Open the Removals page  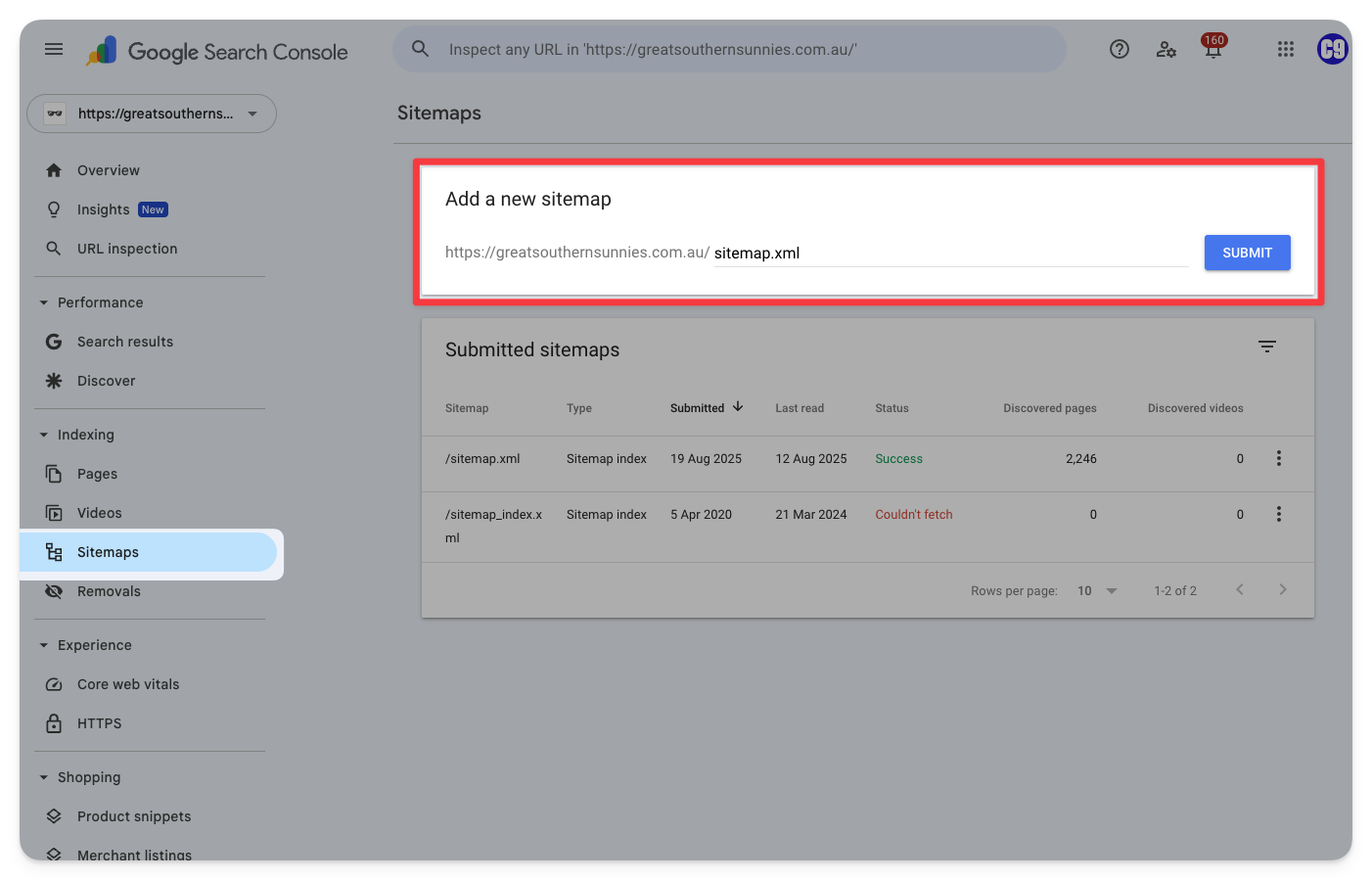pos(109,591)
